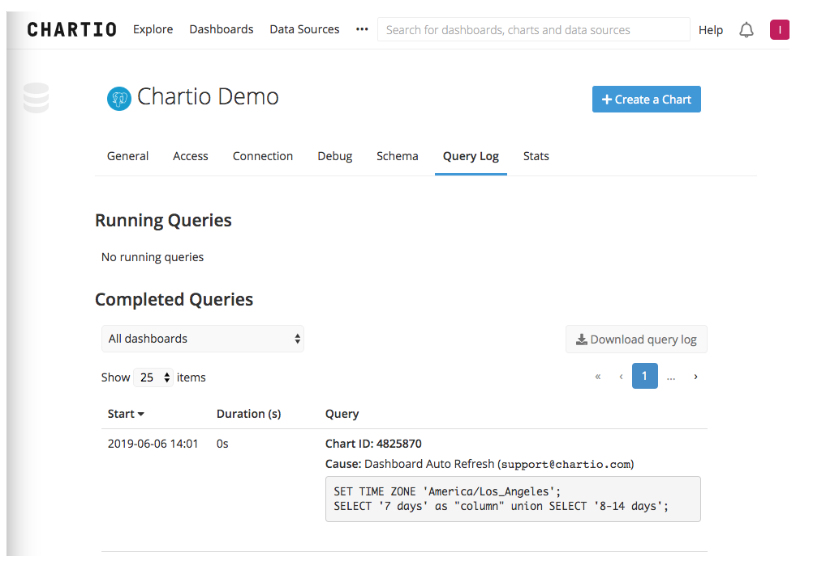The width and height of the screenshot is (817, 570).
Task: Switch to the Connection tab
Action: [263, 156]
